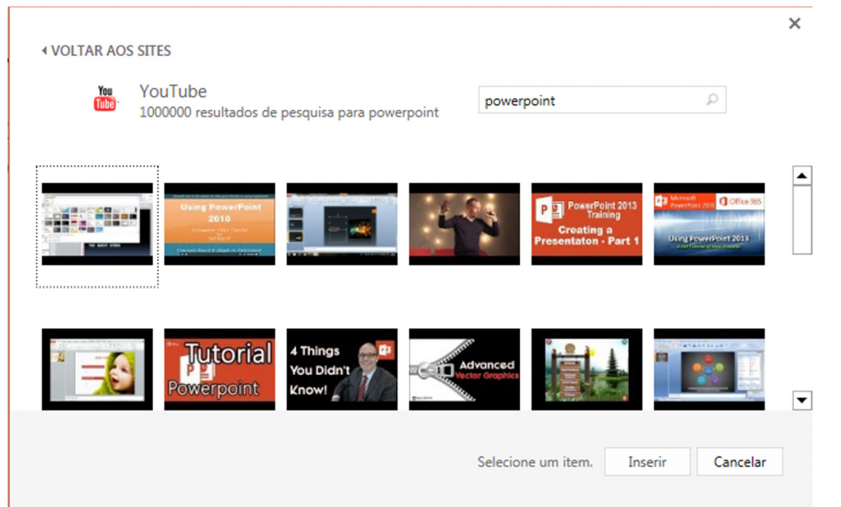
Task: Click the search magnifier icon
Action: [x=712, y=100]
